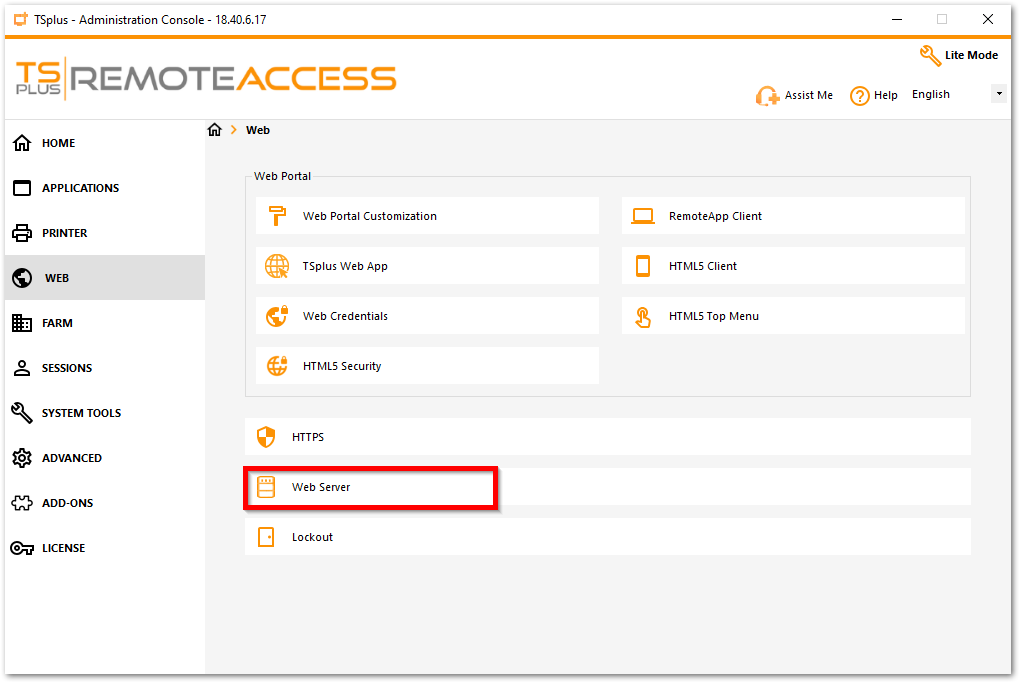The image size is (1020, 683).
Task: Click the Sessions person icon
Action: pyautogui.click(x=22, y=368)
